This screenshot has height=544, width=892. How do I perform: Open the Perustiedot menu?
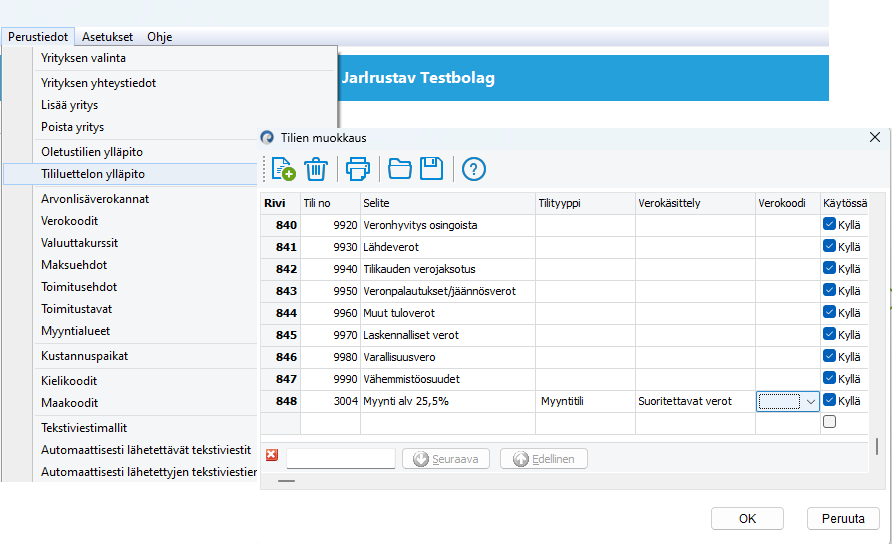pyautogui.click(x=38, y=36)
